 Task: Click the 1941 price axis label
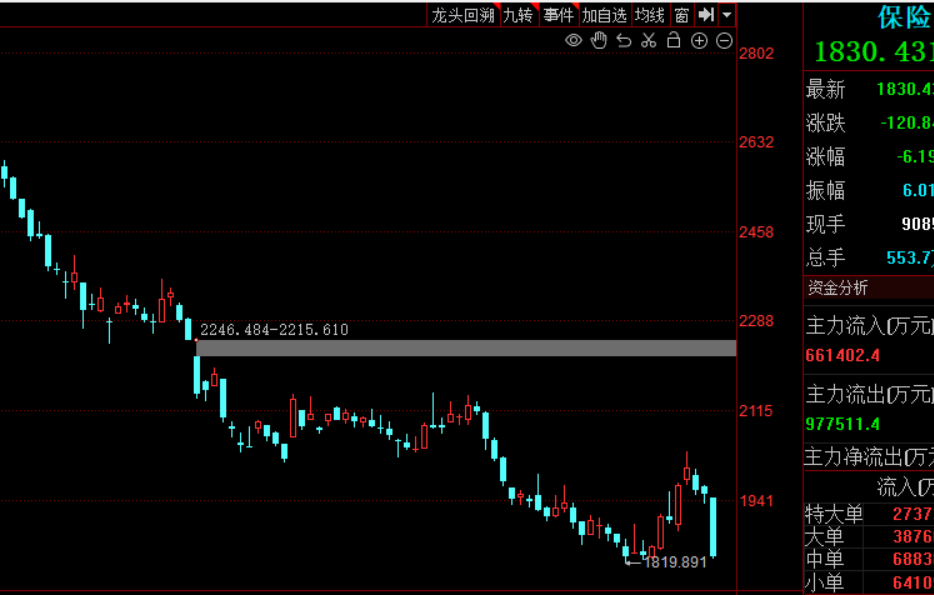coord(756,500)
